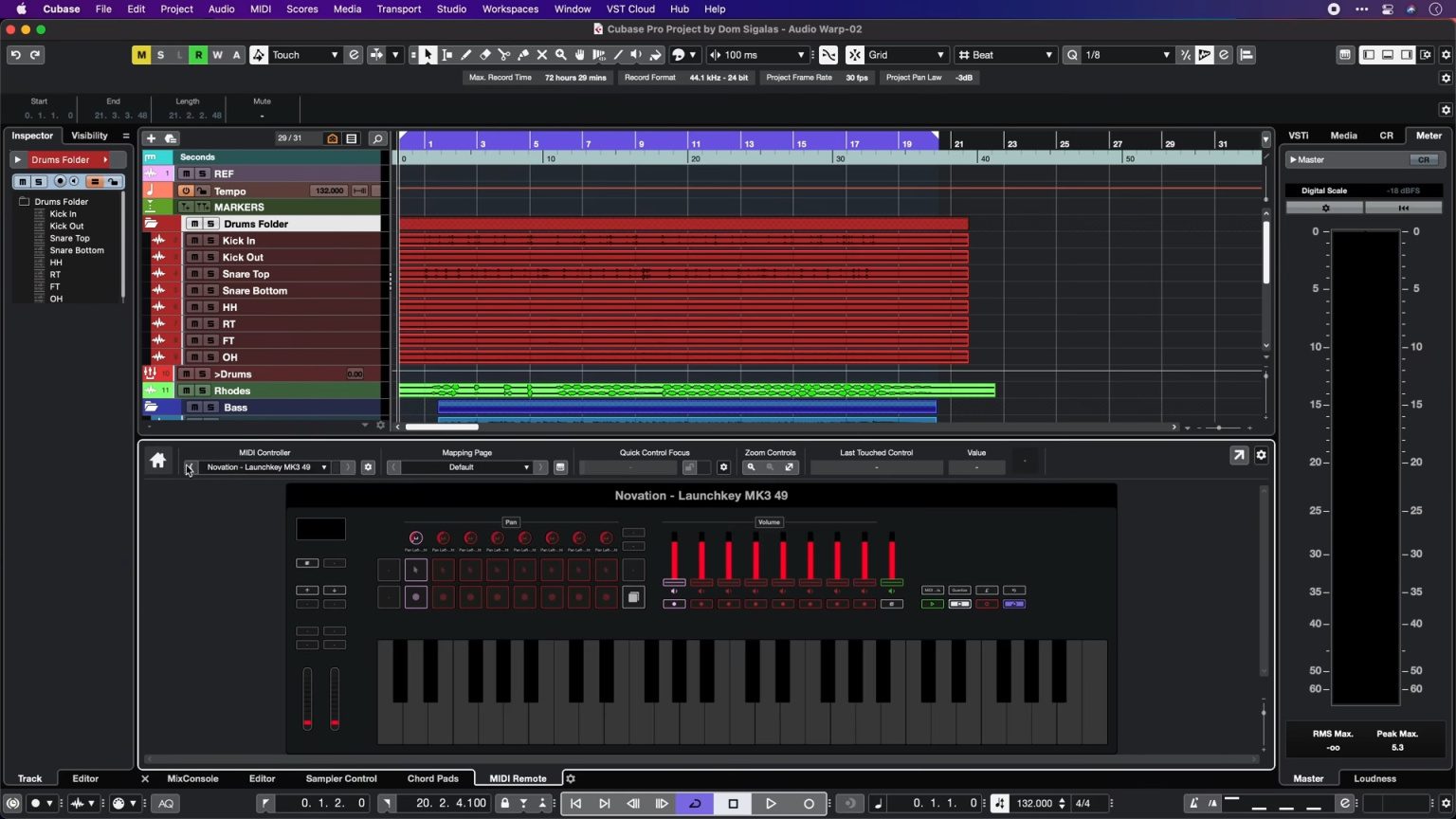Deactivate the Tempo track power button

184,191
